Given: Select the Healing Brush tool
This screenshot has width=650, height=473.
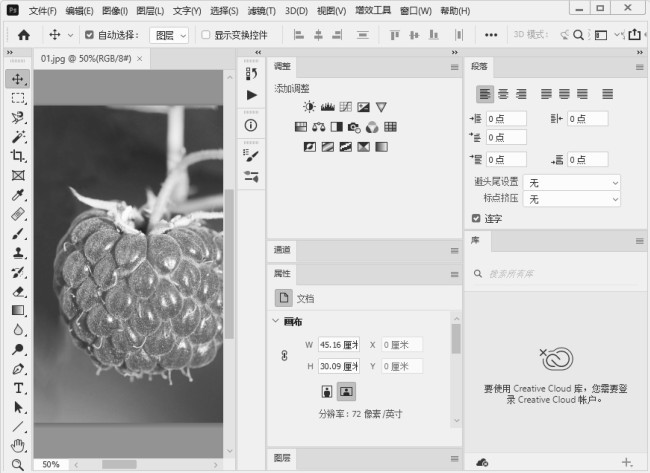Looking at the screenshot, I should click(17, 214).
